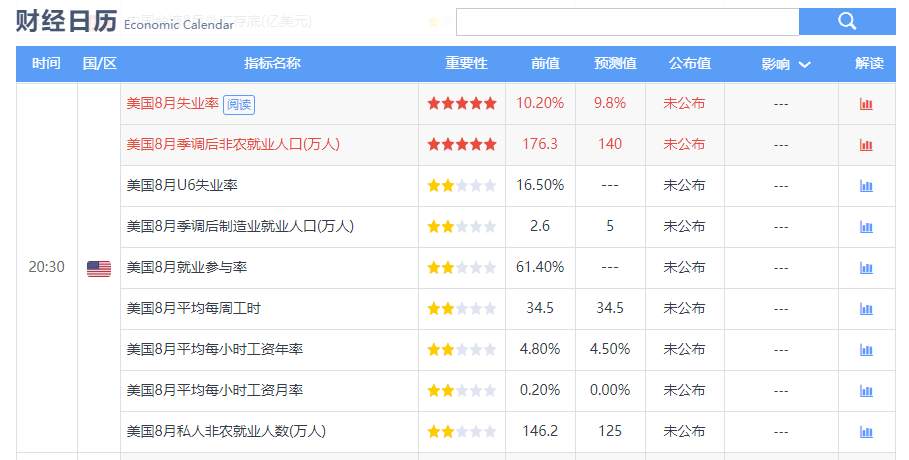This screenshot has height=460, width=909.
Task: Click 未公布 in 美国8月失业率 row
Action: (x=684, y=103)
